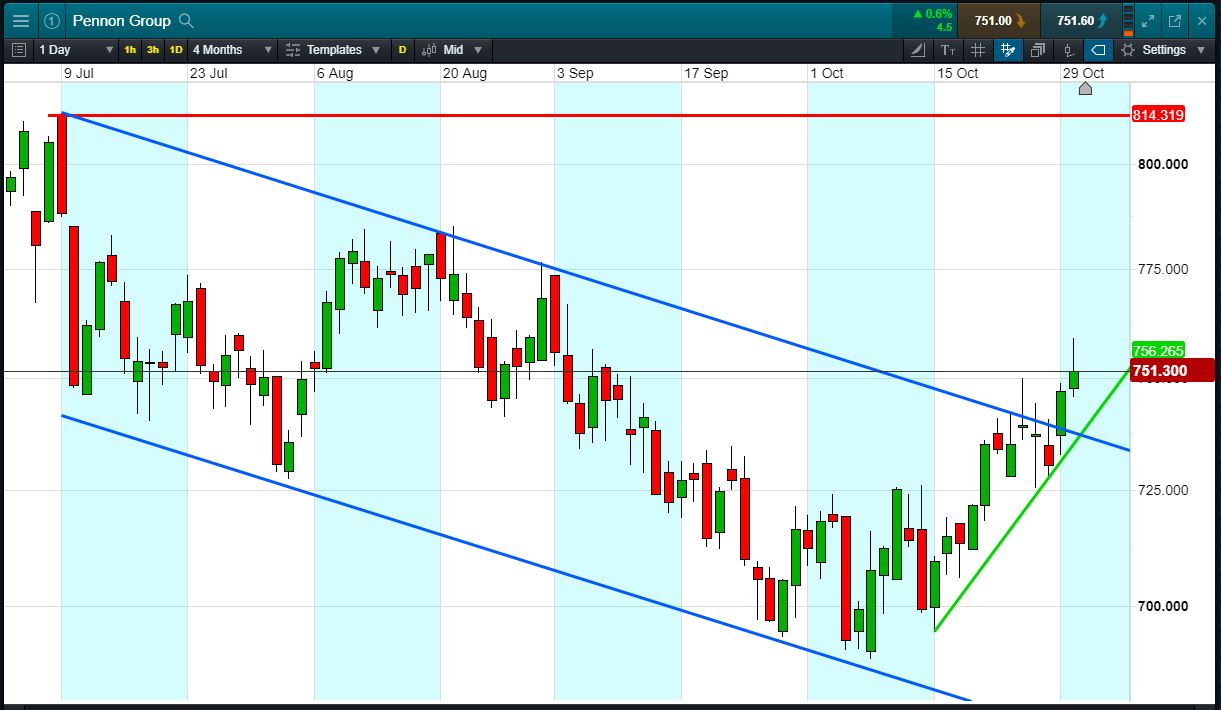1221x710 pixels.
Task: Click the 775.000 price axis label
Action: click(1163, 269)
